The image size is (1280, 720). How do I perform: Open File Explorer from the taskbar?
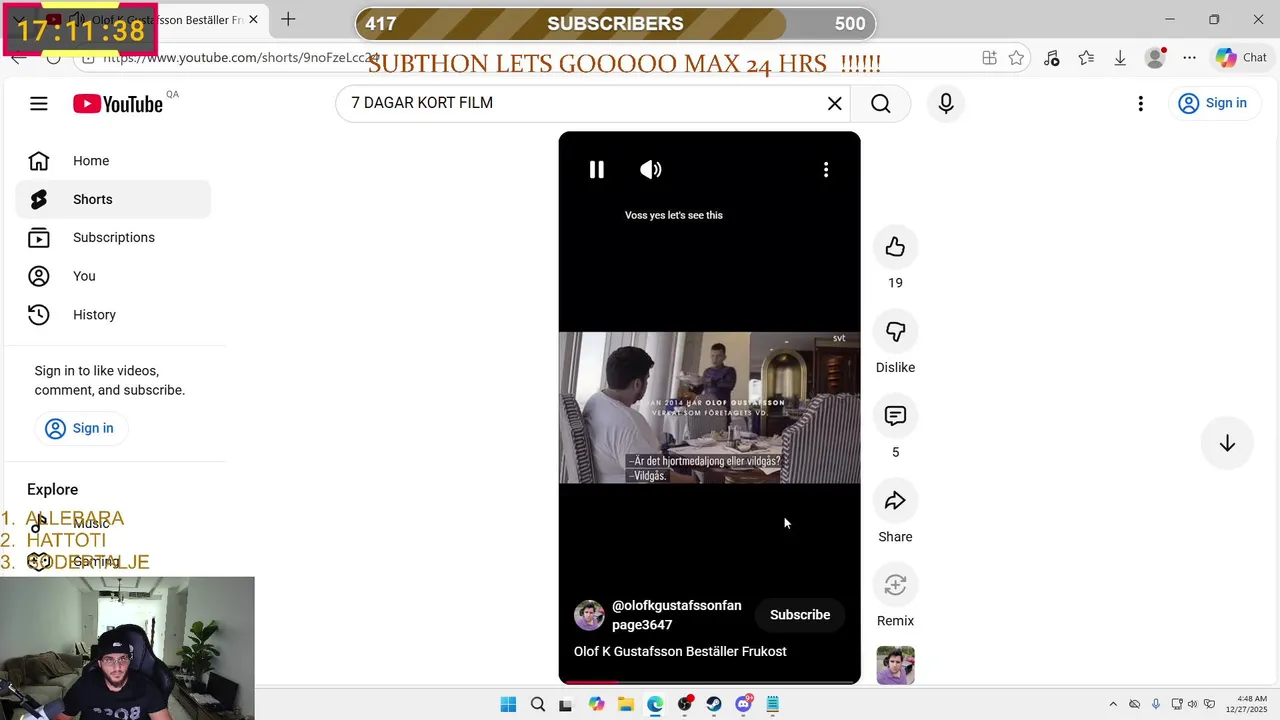click(626, 704)
